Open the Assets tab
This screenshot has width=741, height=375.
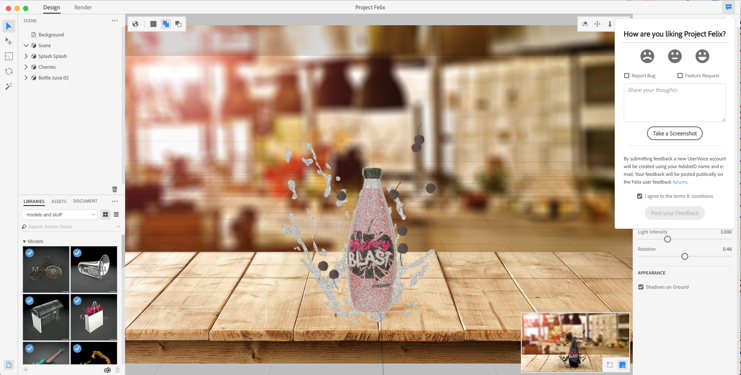[x=59, y=201]
